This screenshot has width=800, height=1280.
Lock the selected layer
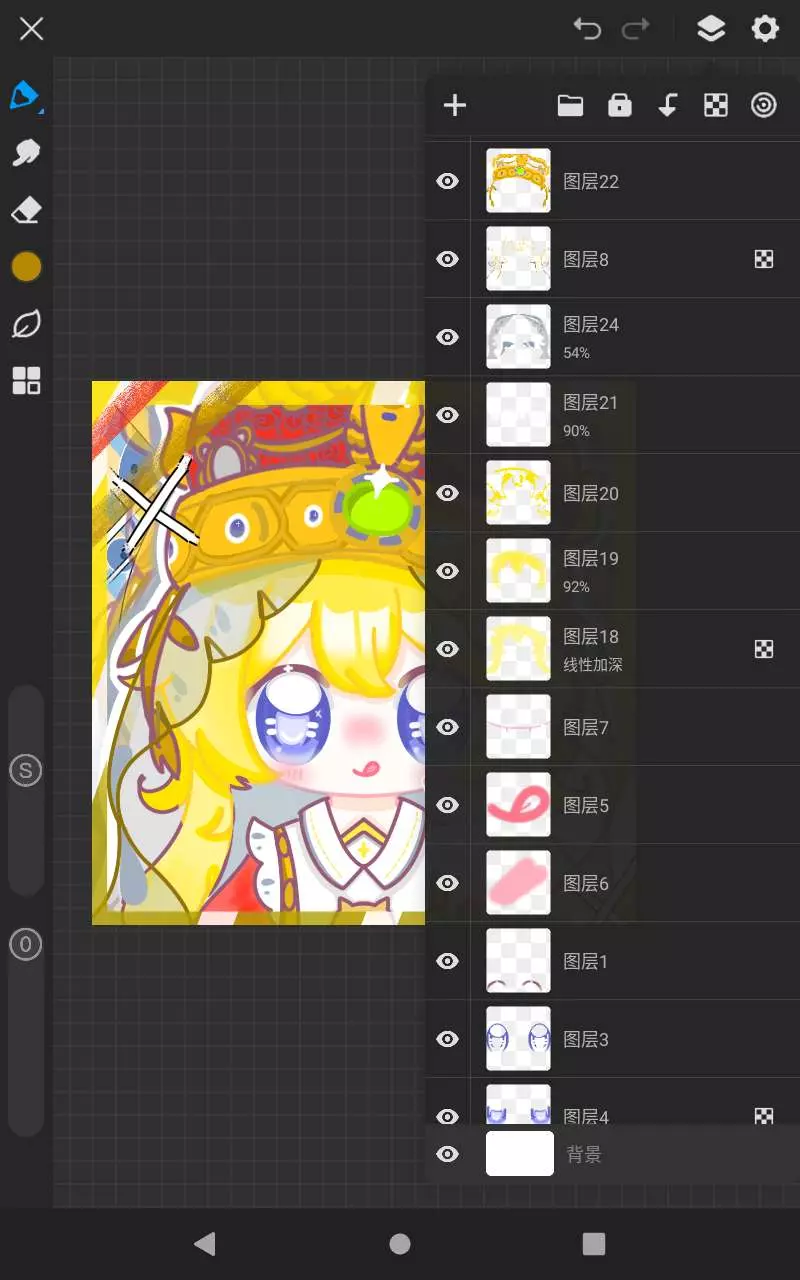[x=620, y=105]
